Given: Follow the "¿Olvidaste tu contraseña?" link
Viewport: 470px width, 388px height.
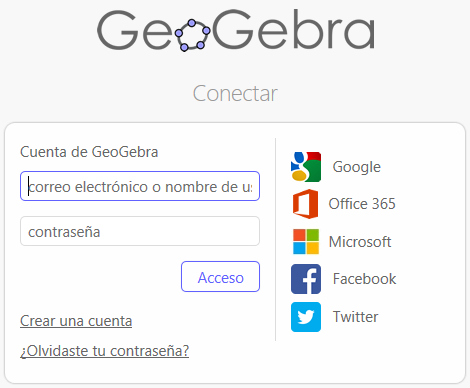Looking at the screenshot, I should tap(104, 351).
